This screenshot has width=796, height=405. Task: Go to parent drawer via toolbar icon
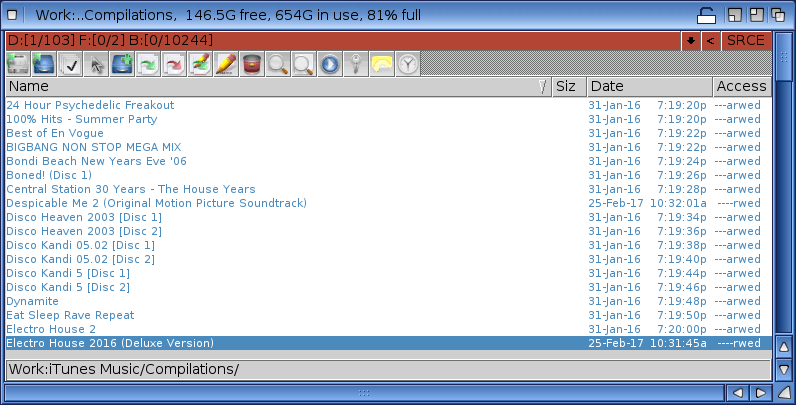pyautogui.click(x=44, y=64)
